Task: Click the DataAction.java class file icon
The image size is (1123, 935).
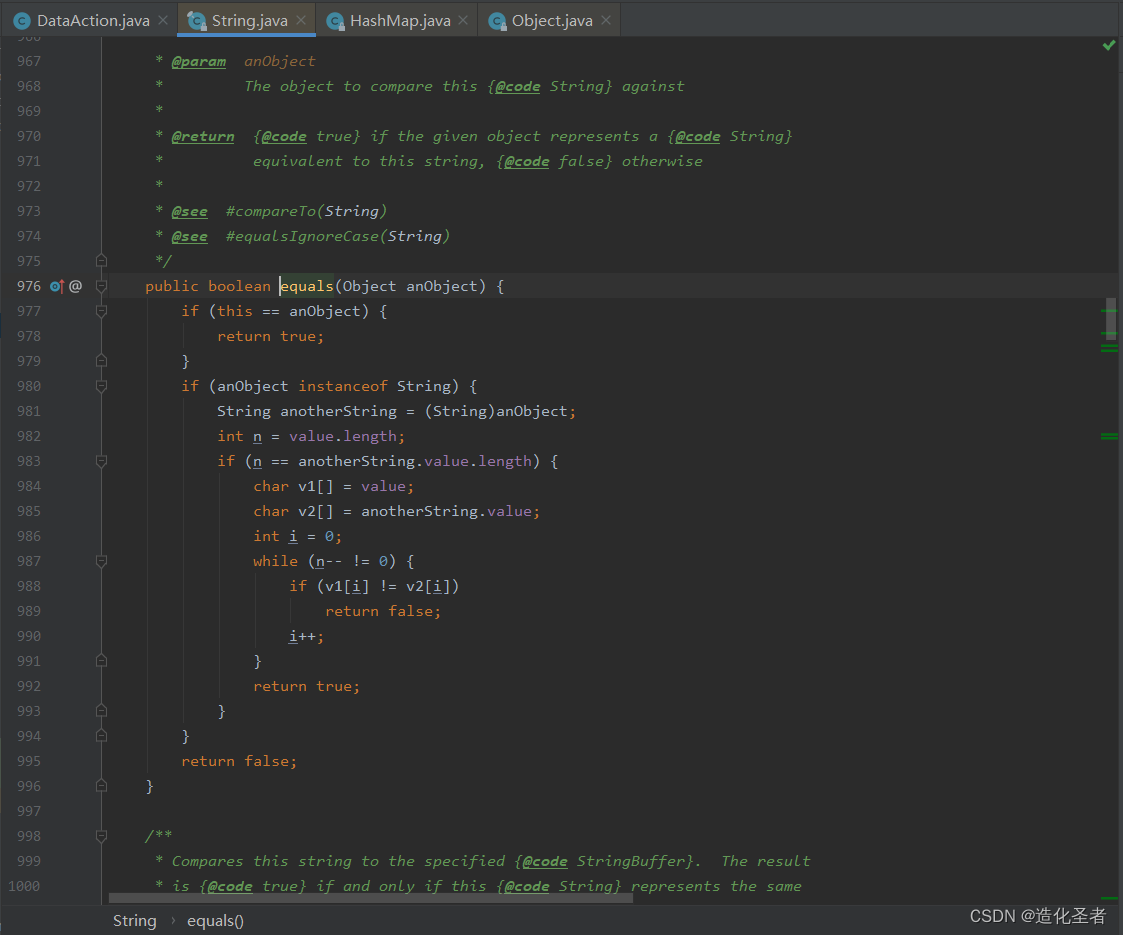Action: click(22, 21)
